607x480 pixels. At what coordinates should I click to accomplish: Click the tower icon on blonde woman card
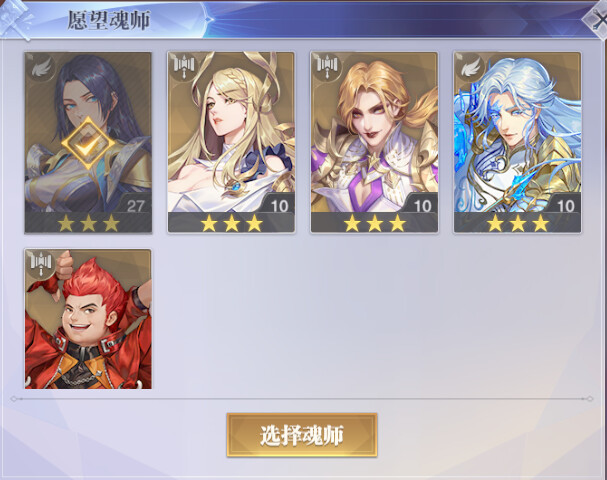point(184,67)
